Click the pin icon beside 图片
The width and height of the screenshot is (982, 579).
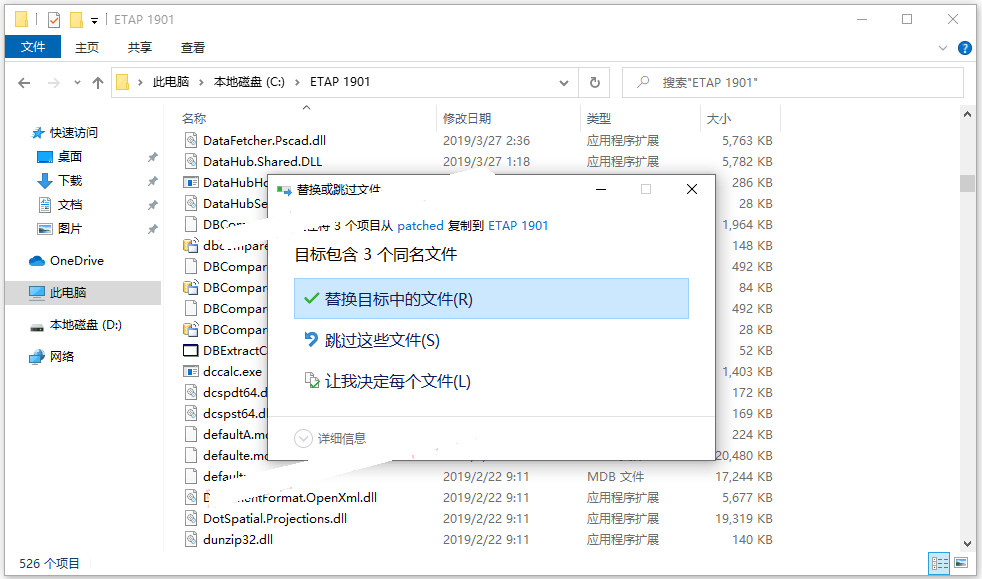(152, 229)
